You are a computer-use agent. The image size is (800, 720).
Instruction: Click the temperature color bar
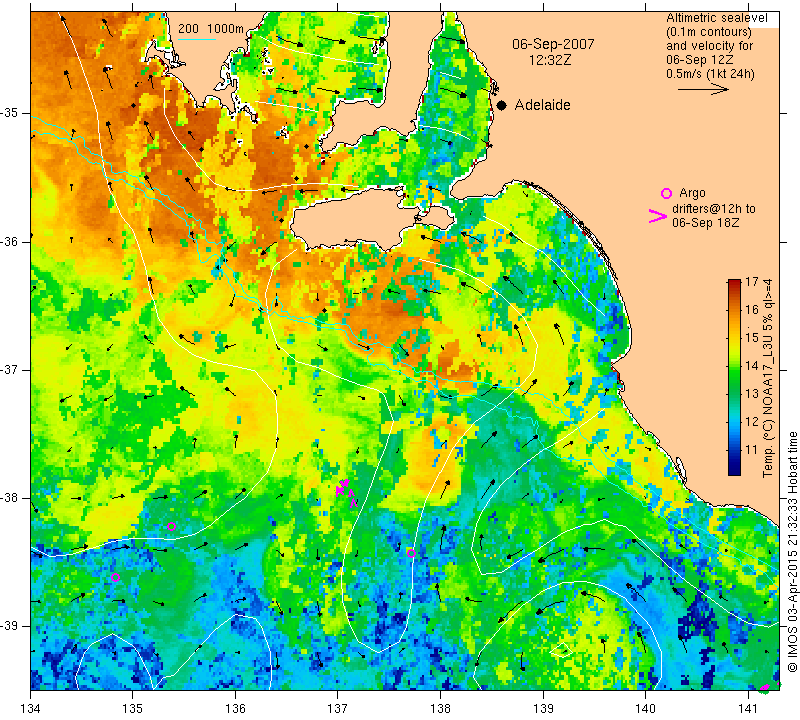(734, 377)
